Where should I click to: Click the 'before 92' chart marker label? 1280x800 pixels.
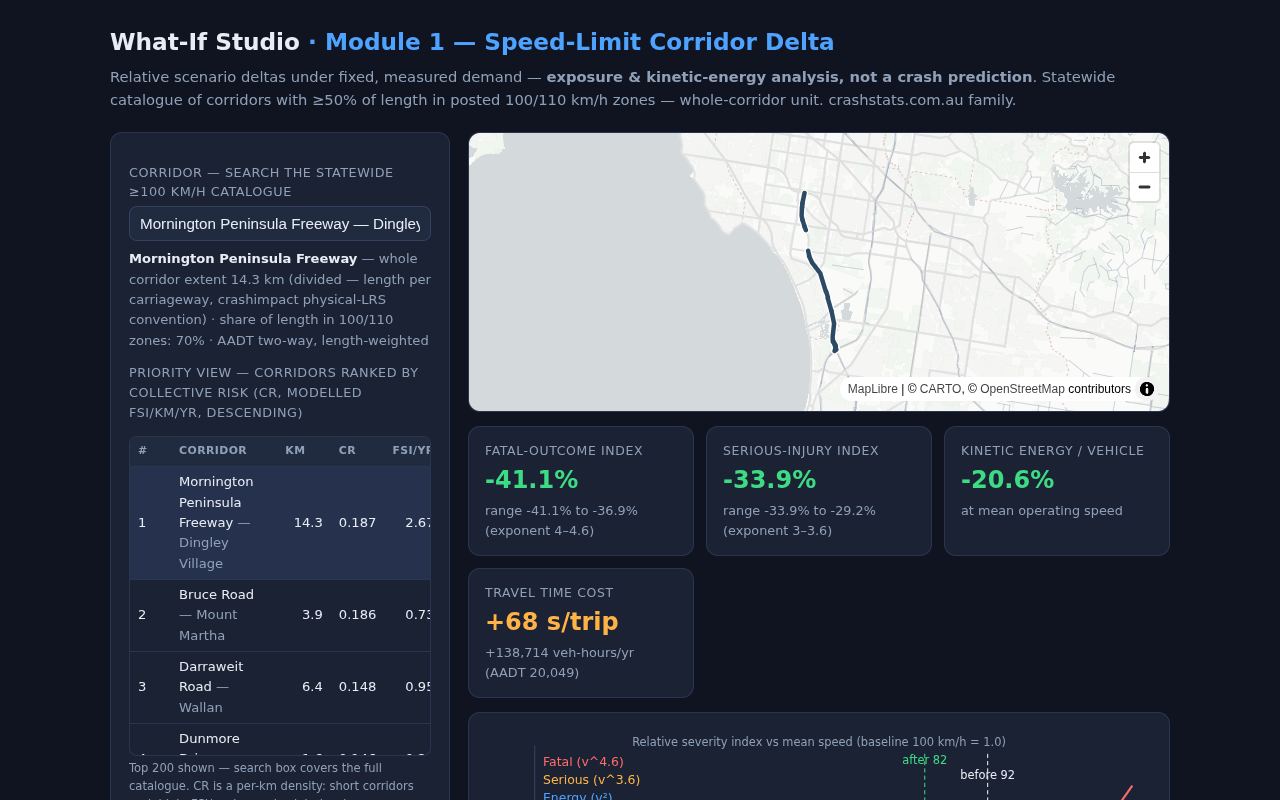pyautogui.click(x=987, y=775)
